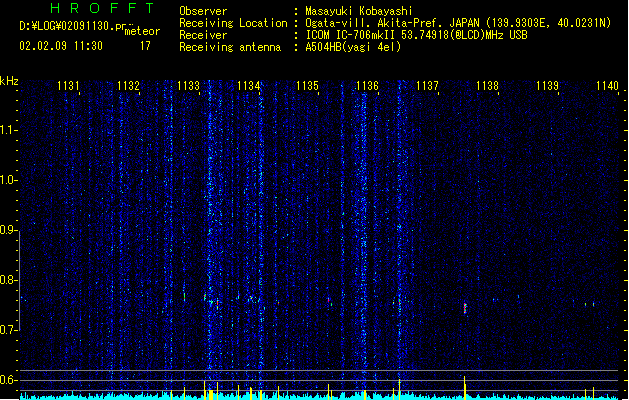
Task: Click time axis label 1133
Action: [188, 86]
